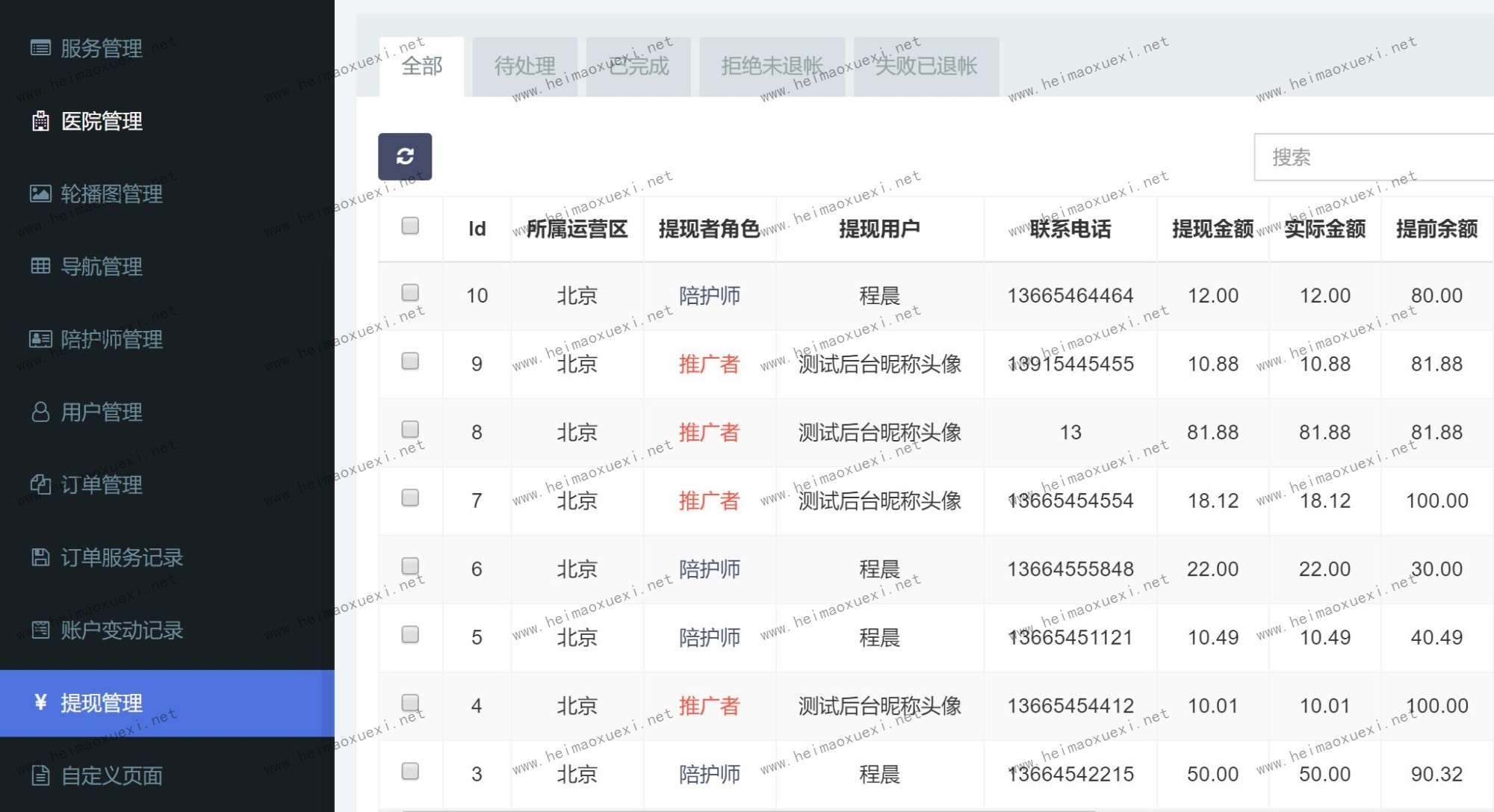
Task: Click the 订单服务记录 save icon
Action: point(40,557)
